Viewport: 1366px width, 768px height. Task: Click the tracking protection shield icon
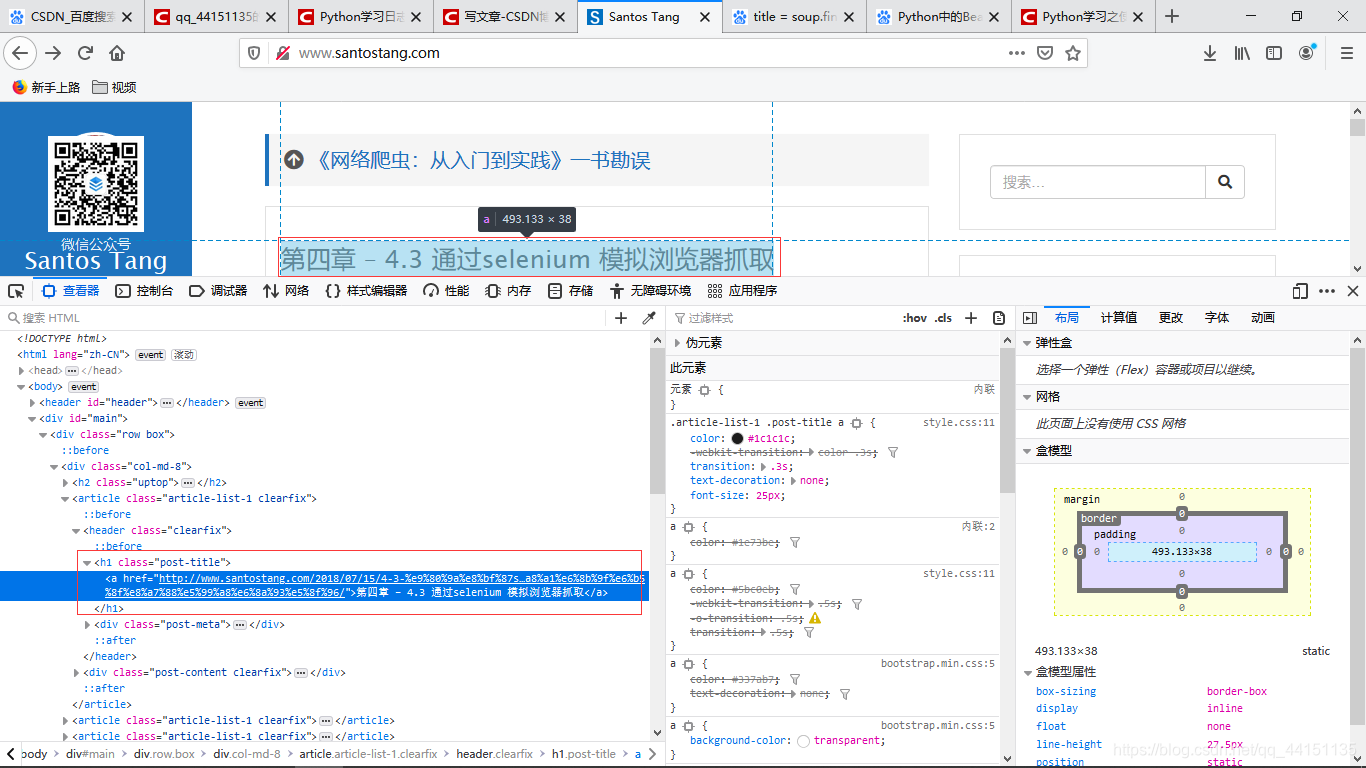coord(254,53)
